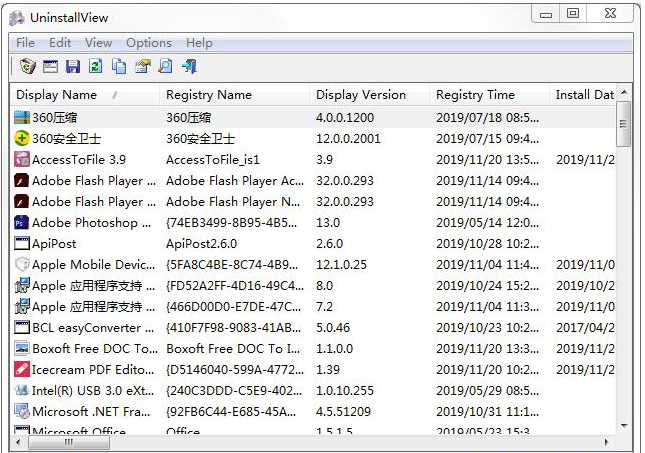The image size is (645, 453).
Task: Click the Copy Selected Items toolbar icon
Action: tap(119, 66)
